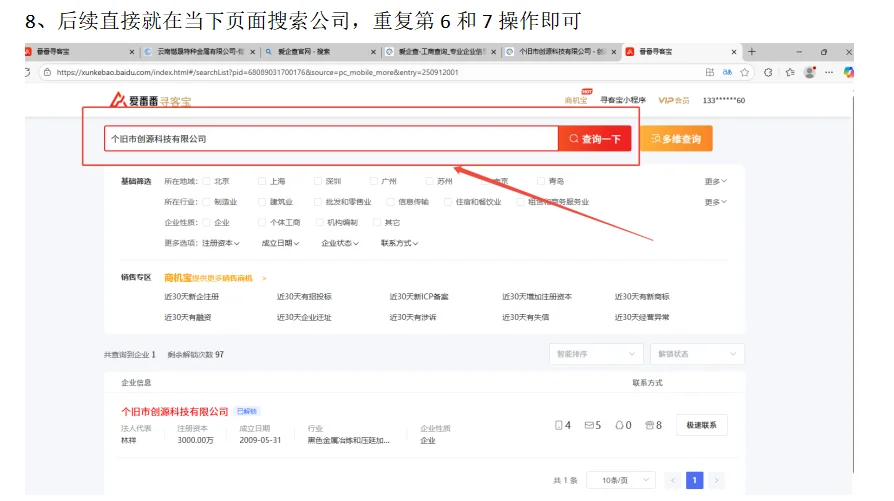
Task: Open the browser profile avatar
Action: [810, 72]
